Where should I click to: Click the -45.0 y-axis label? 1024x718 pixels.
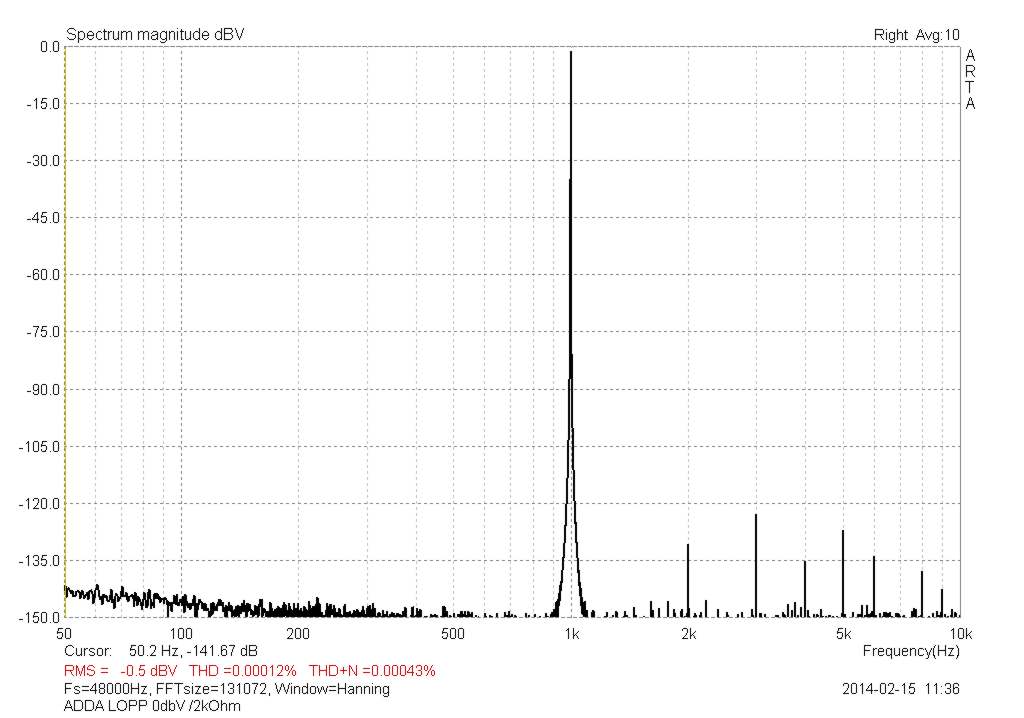[43, 218]
